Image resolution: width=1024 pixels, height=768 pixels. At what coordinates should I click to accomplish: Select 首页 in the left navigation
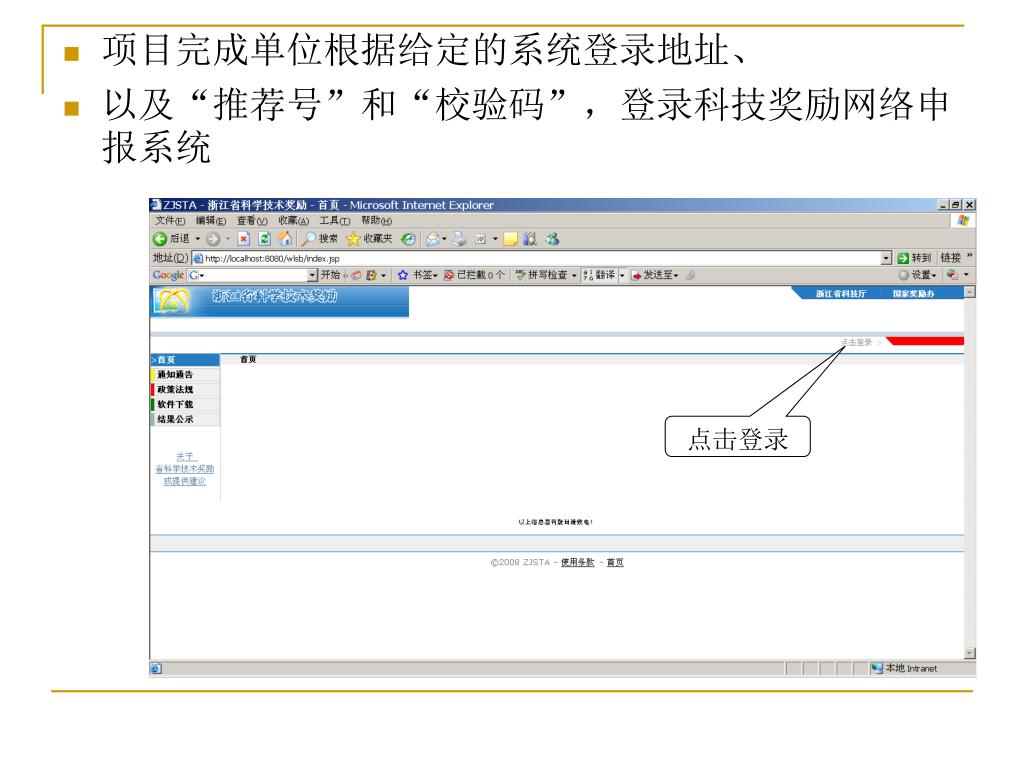[x=185, y=360]
